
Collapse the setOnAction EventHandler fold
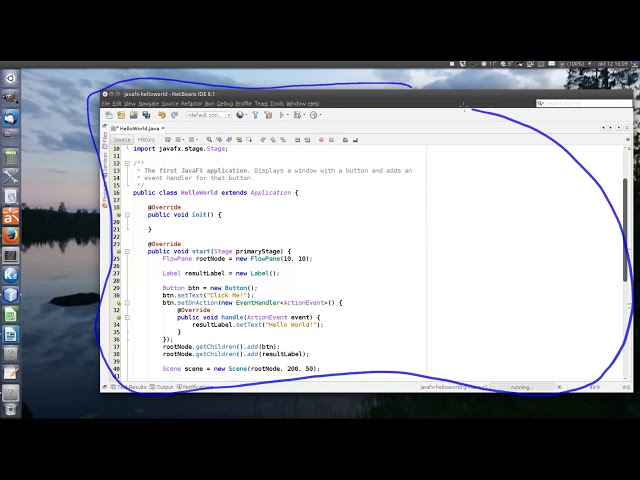(x=127, y=303)
